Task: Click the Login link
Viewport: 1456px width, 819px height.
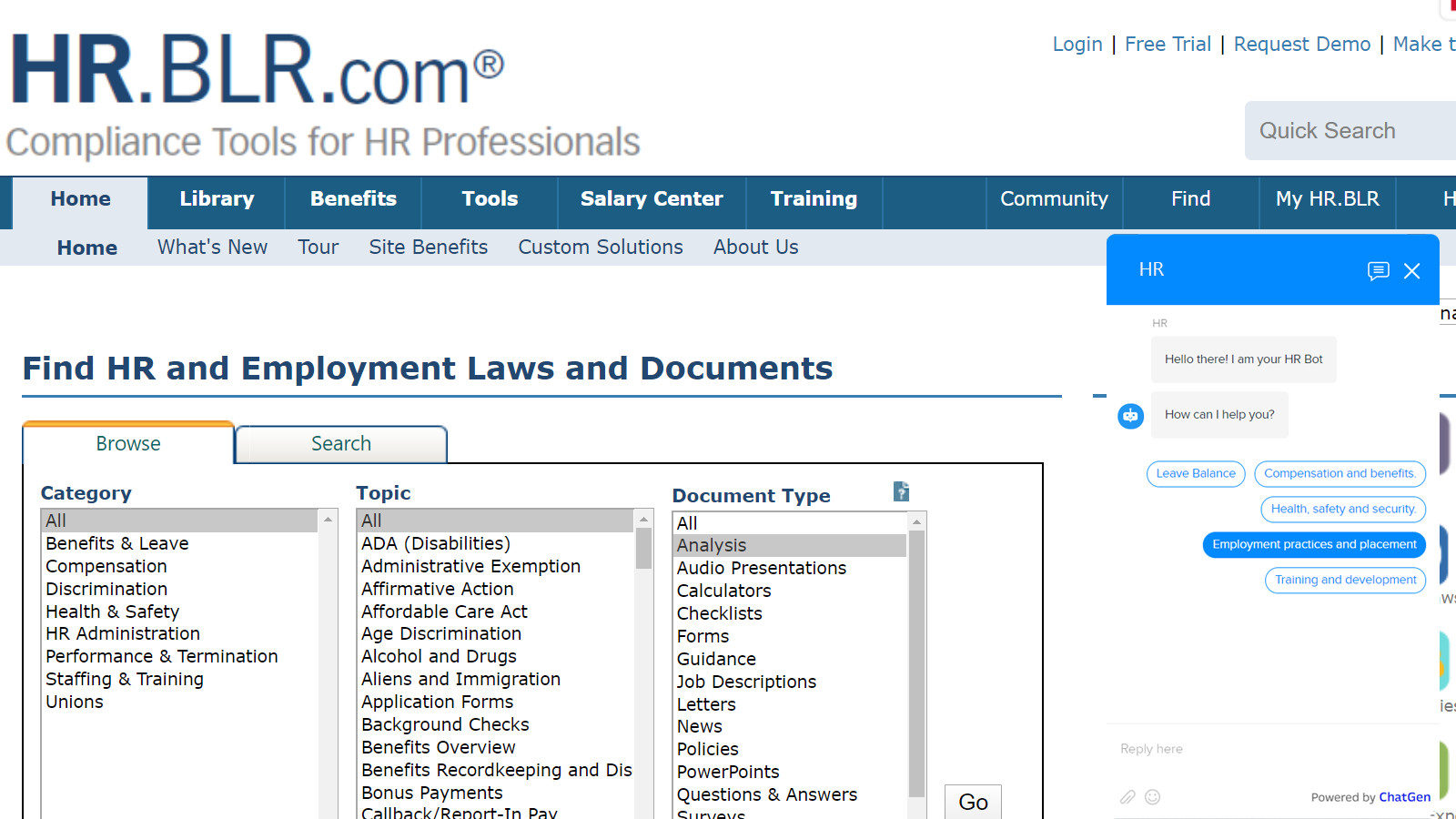Action: [1077, 44]
